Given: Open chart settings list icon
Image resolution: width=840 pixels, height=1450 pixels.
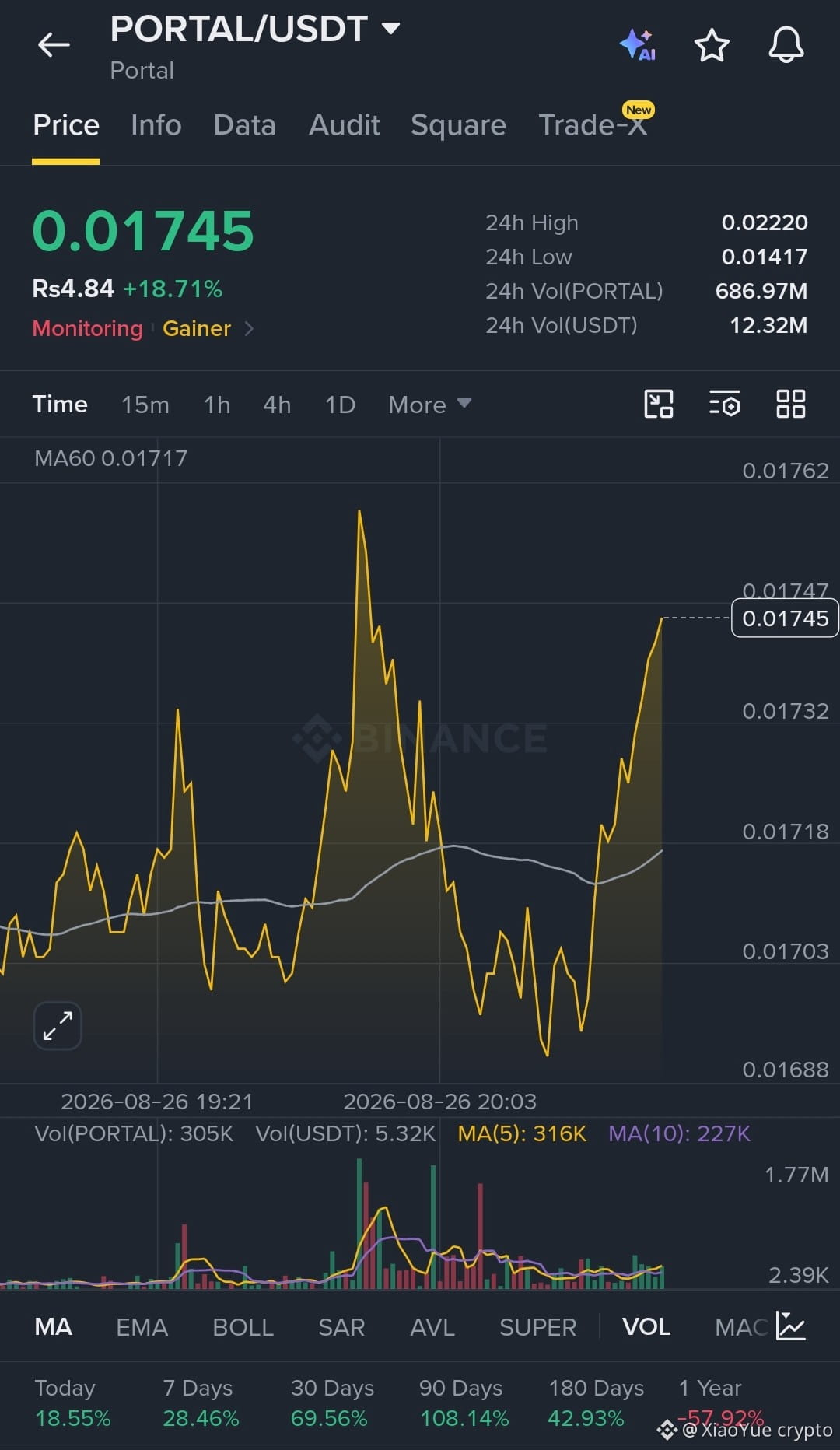Looking at the screenshot, I should 724,404.
